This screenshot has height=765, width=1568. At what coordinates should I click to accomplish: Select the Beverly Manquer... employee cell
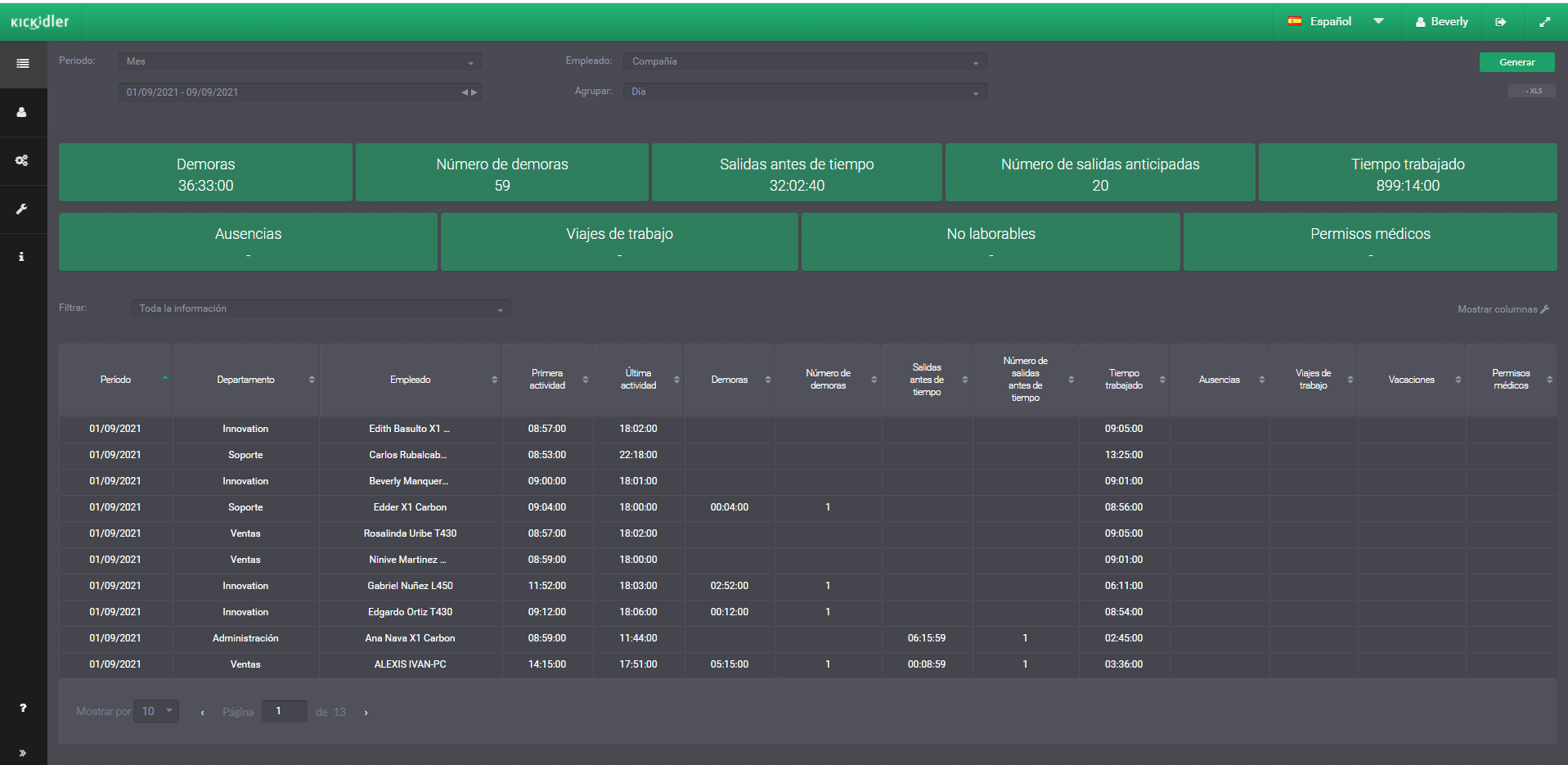(410, 481)
